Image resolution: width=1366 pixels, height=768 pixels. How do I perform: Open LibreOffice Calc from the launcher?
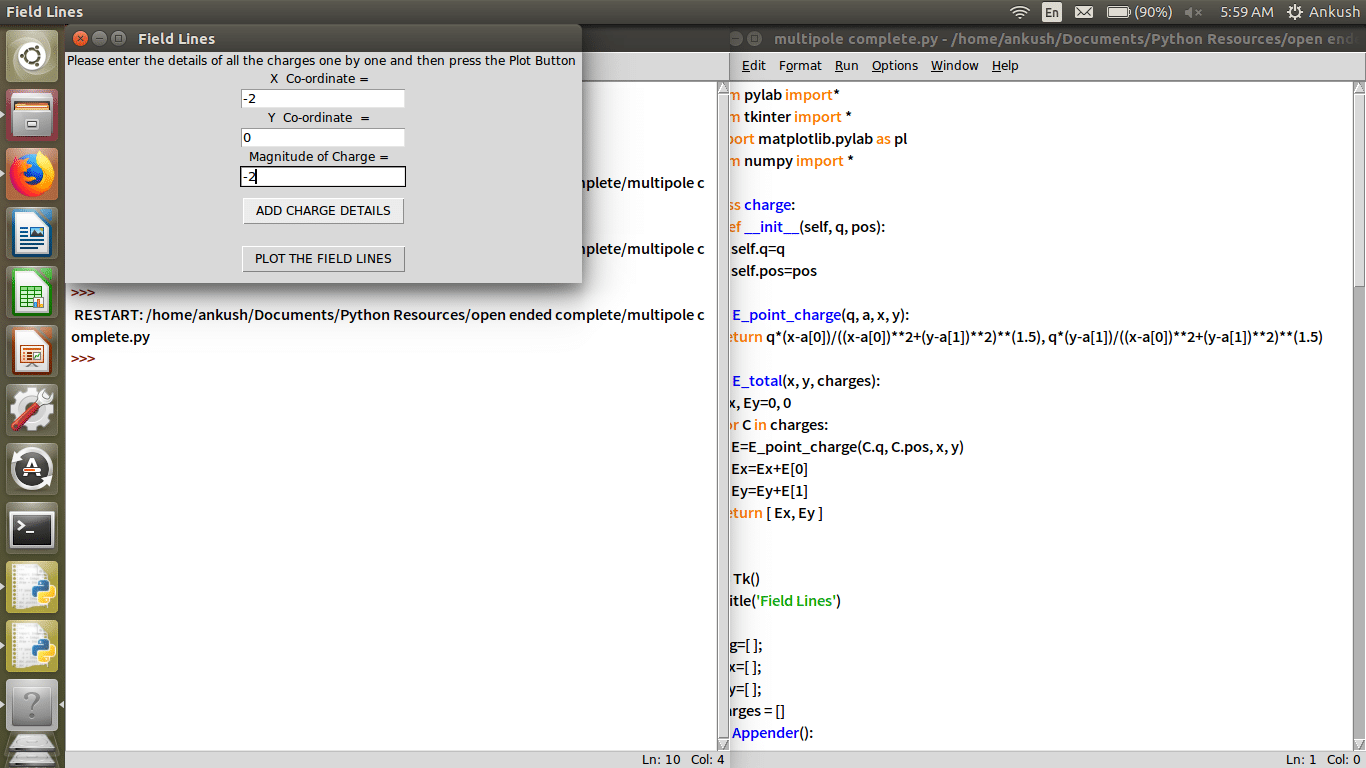coord(33,293)
